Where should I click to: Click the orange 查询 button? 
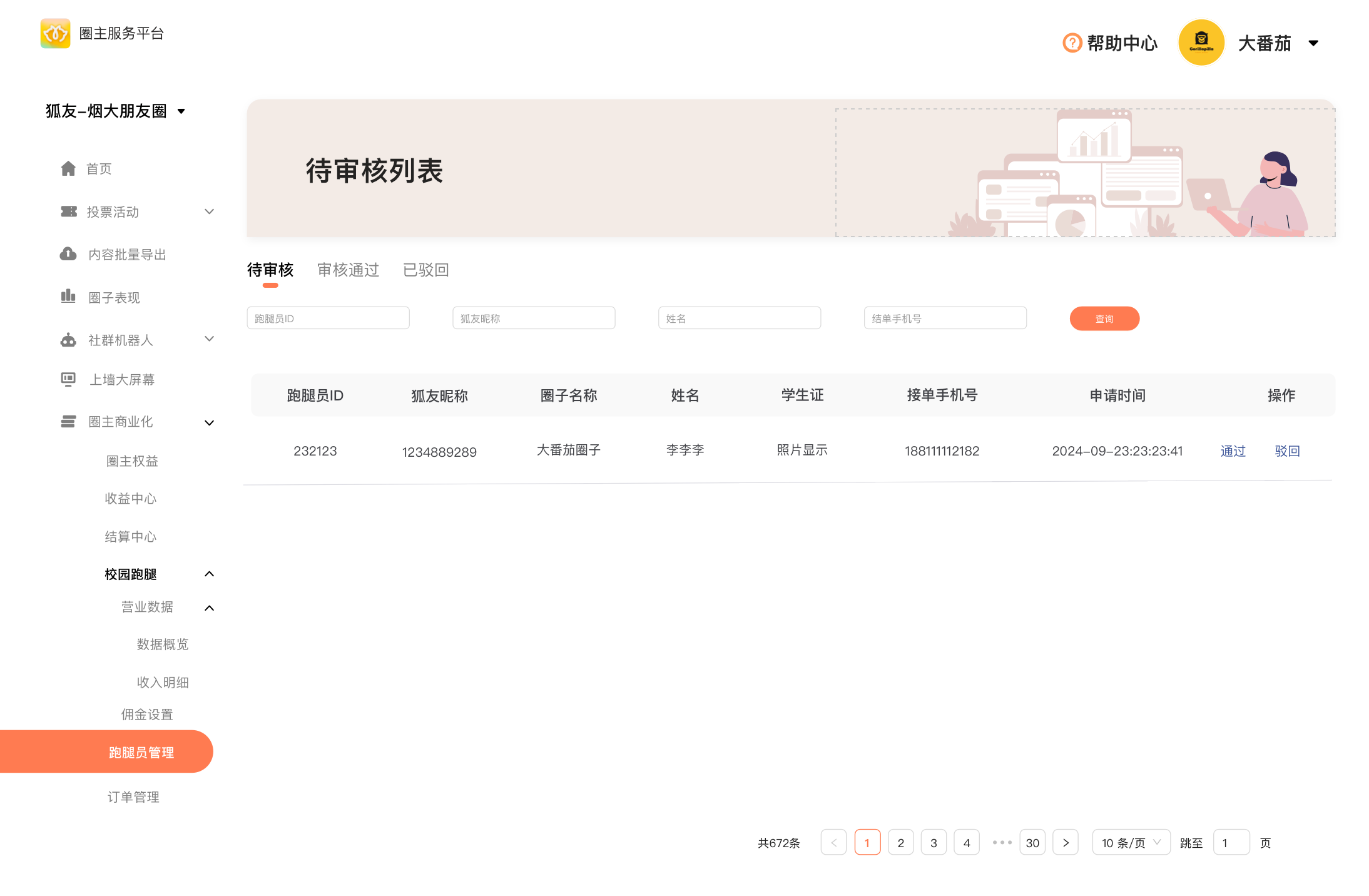(1104, 318)
